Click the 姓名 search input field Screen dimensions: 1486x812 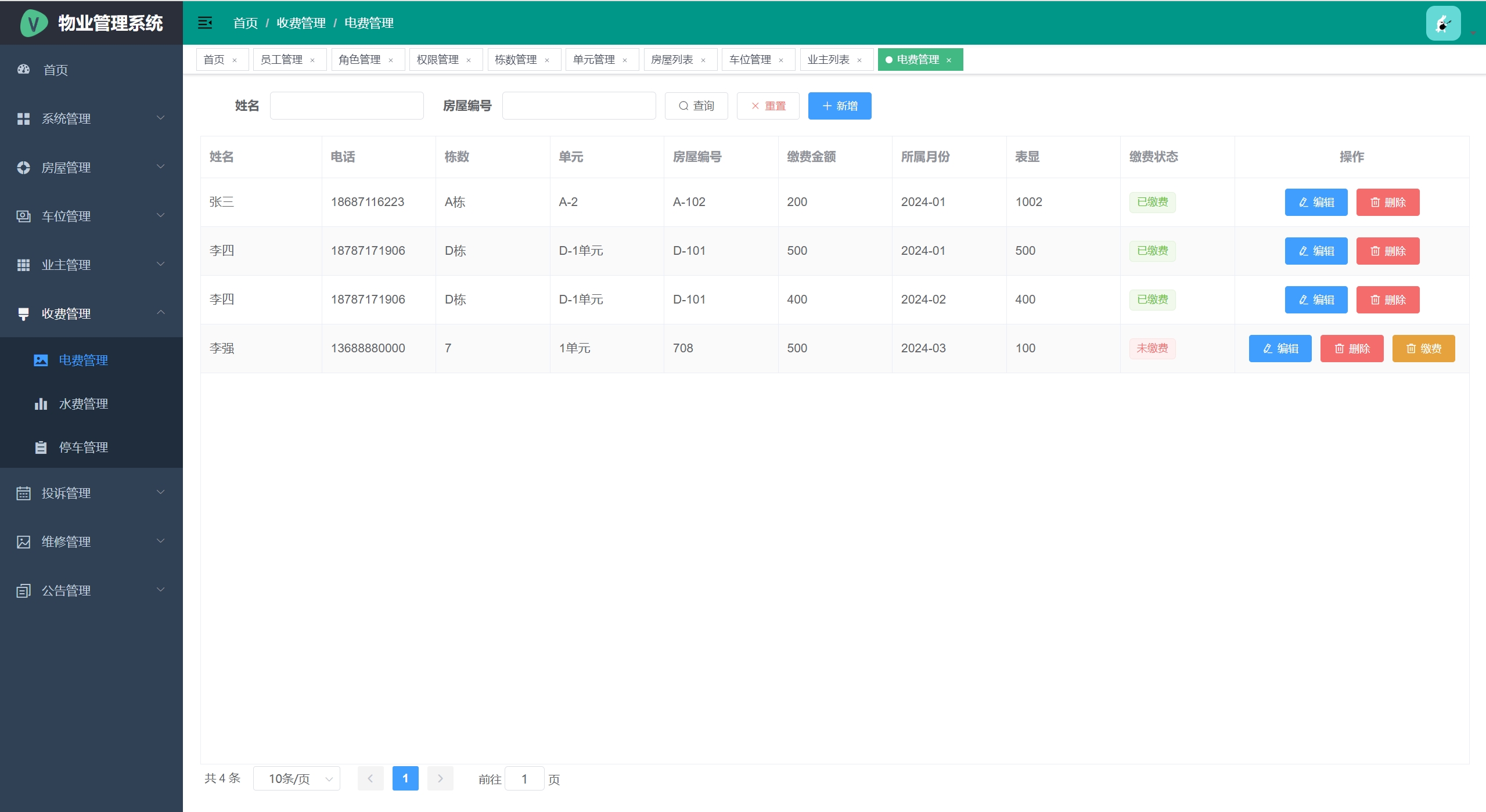(x=347, y=106)
